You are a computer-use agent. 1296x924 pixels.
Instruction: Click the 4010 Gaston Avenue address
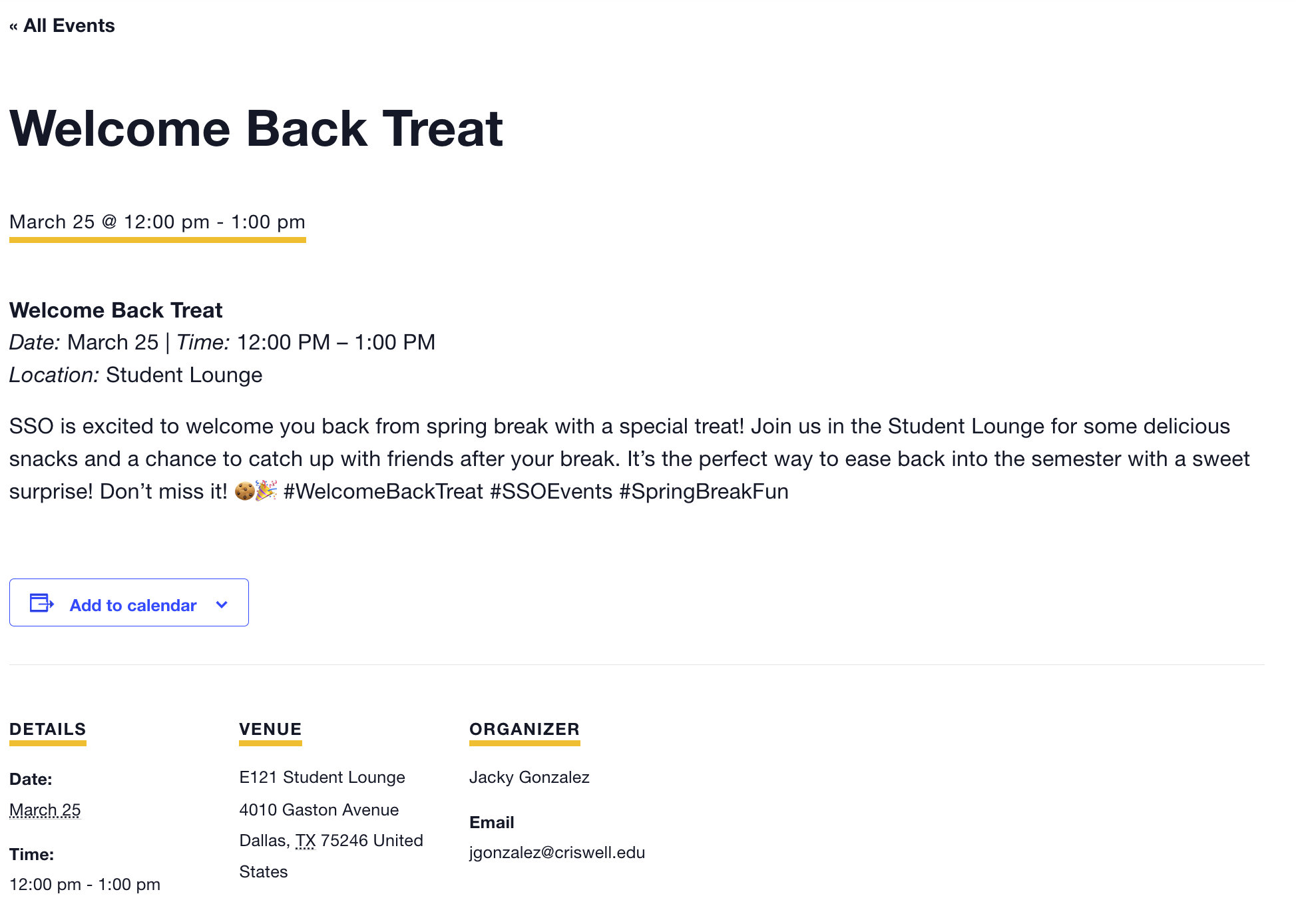(319, 810)
